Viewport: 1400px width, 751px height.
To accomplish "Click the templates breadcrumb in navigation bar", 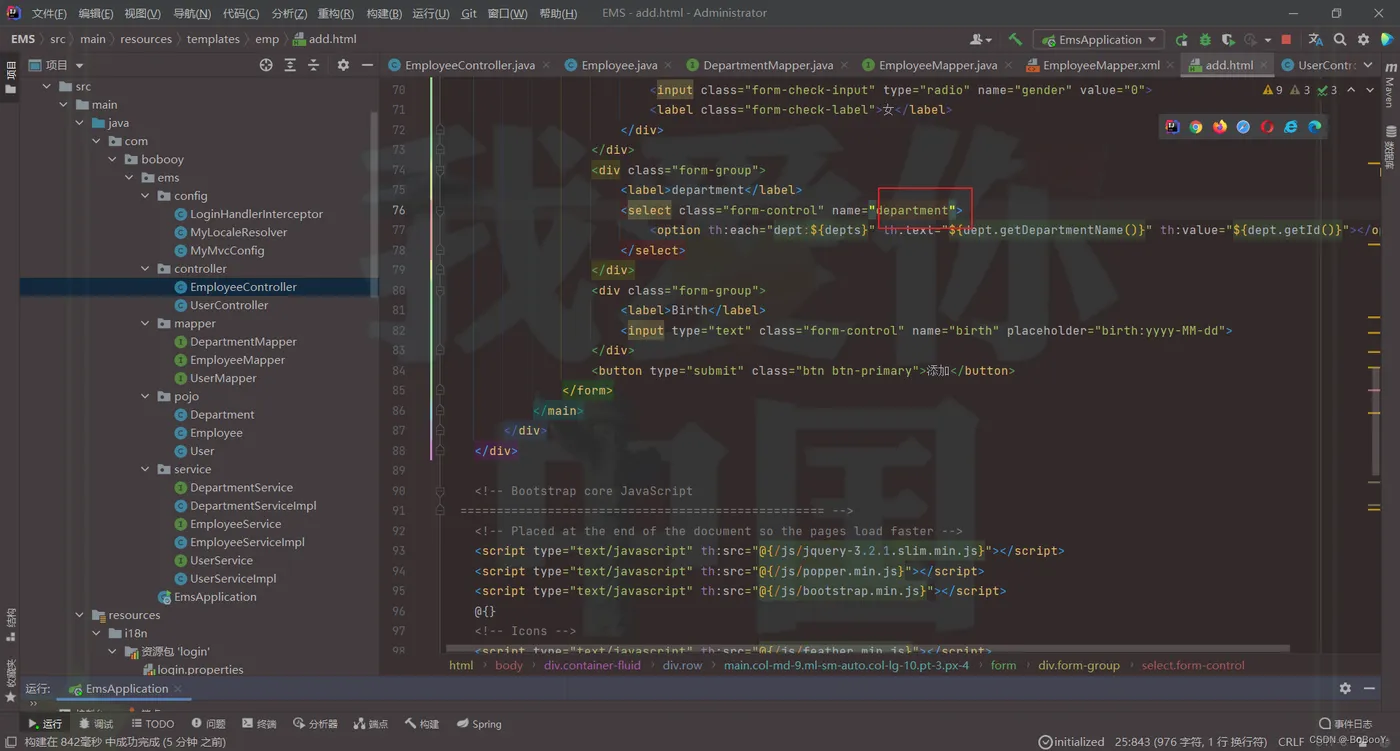I will [213, 39].
